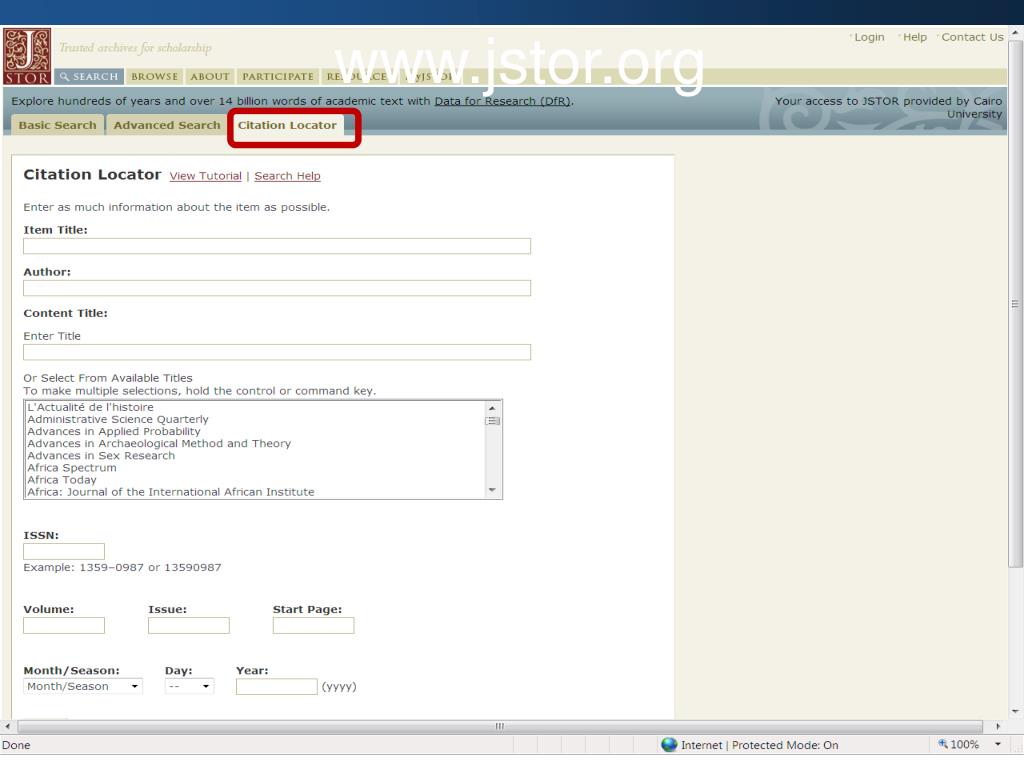1024x768 pixels.
Task: Select Administrative Science Quarterly title
Action: (118, 419)
